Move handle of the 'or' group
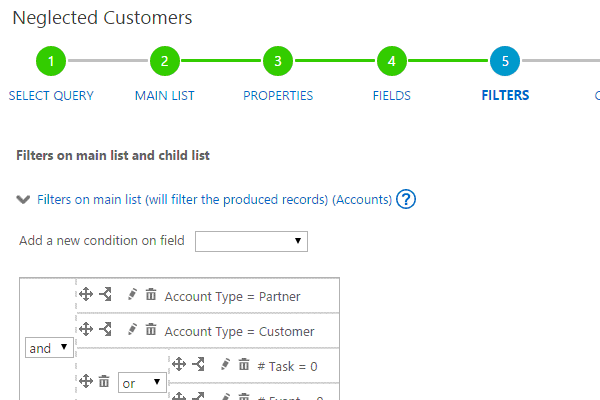Image resolution: width=600 pixels, height=400 pixels. [86, 381]
